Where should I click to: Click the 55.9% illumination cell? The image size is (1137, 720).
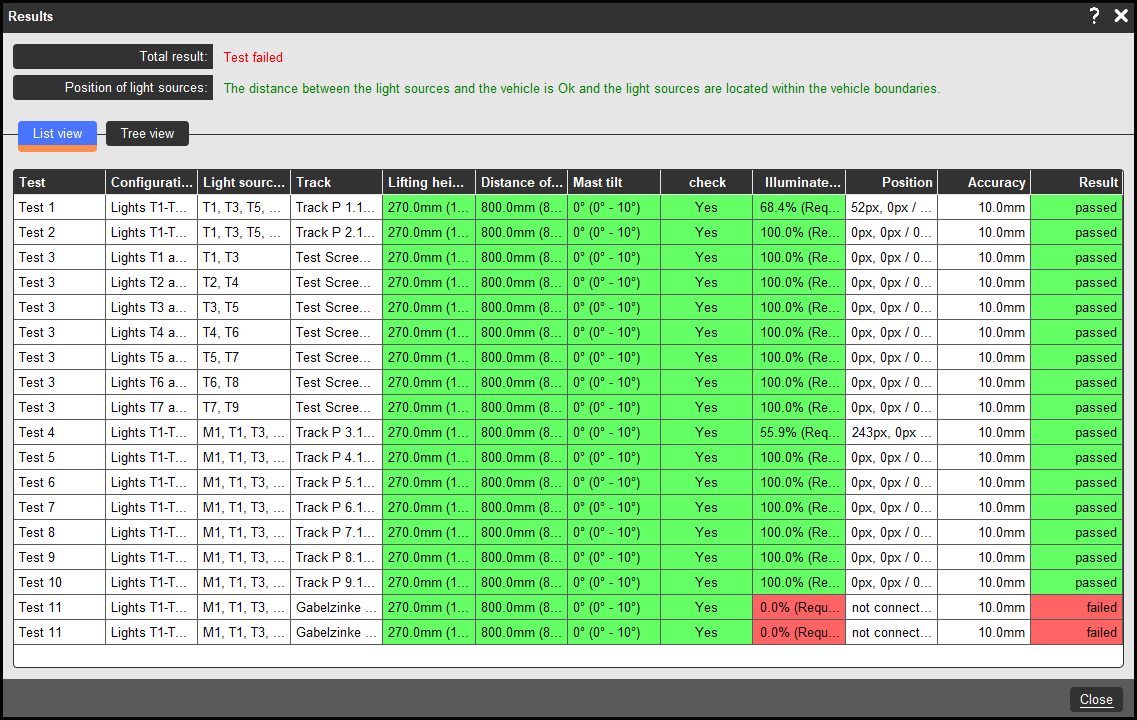[799, 433]
